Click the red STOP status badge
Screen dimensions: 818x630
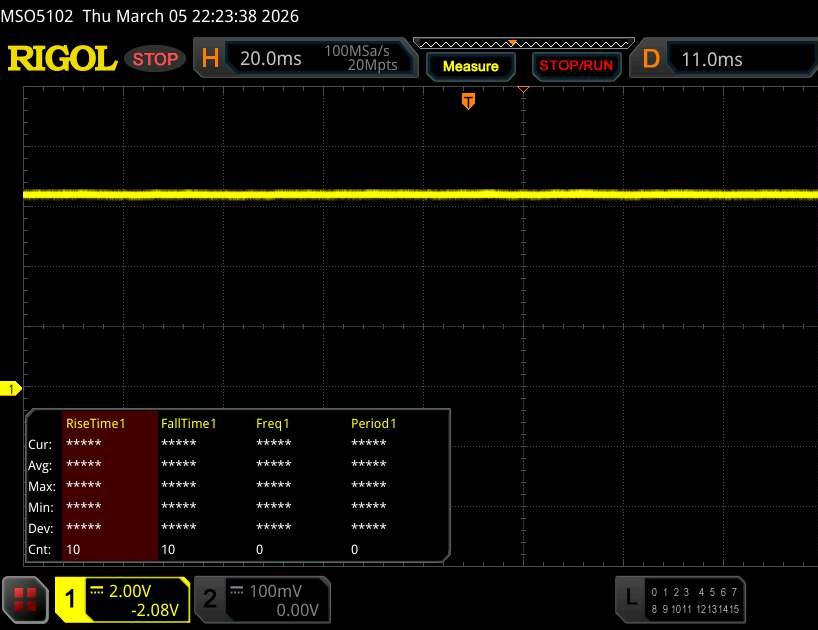[156, 59]
